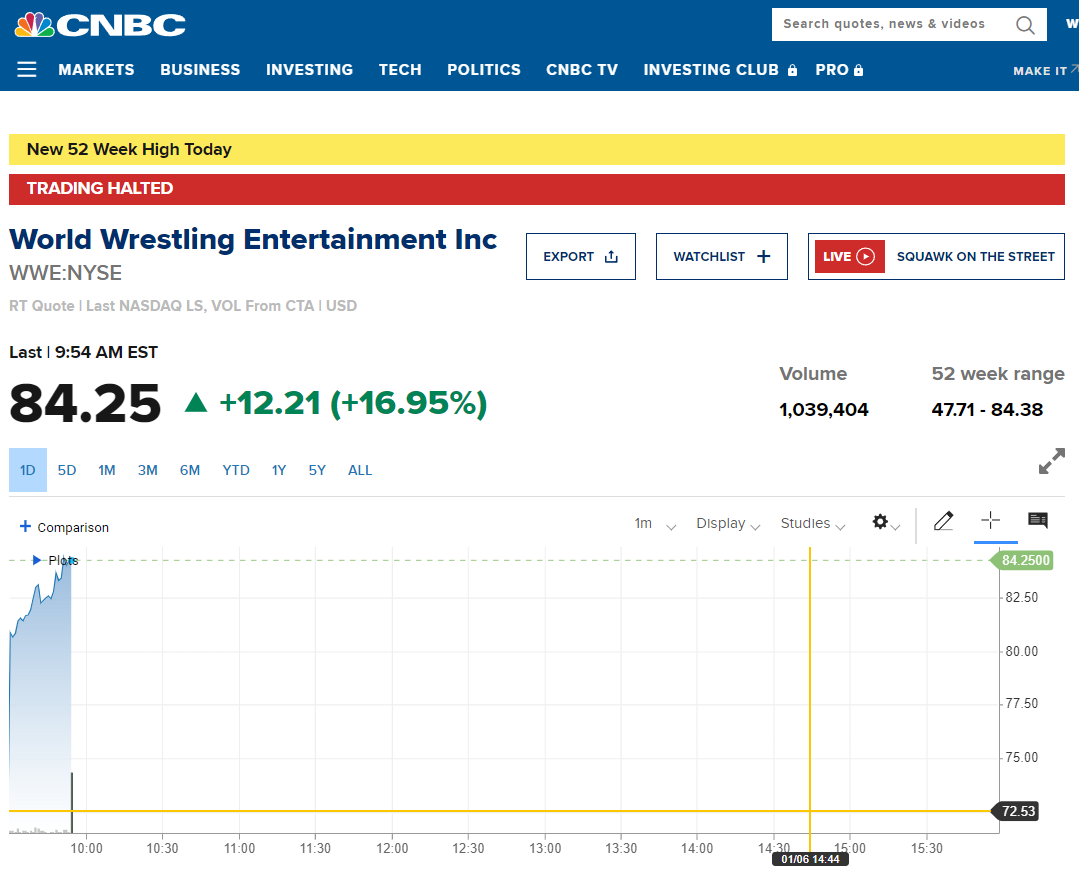Click the 52 week range value 47.71 - 84.38

tap(987, 410)
